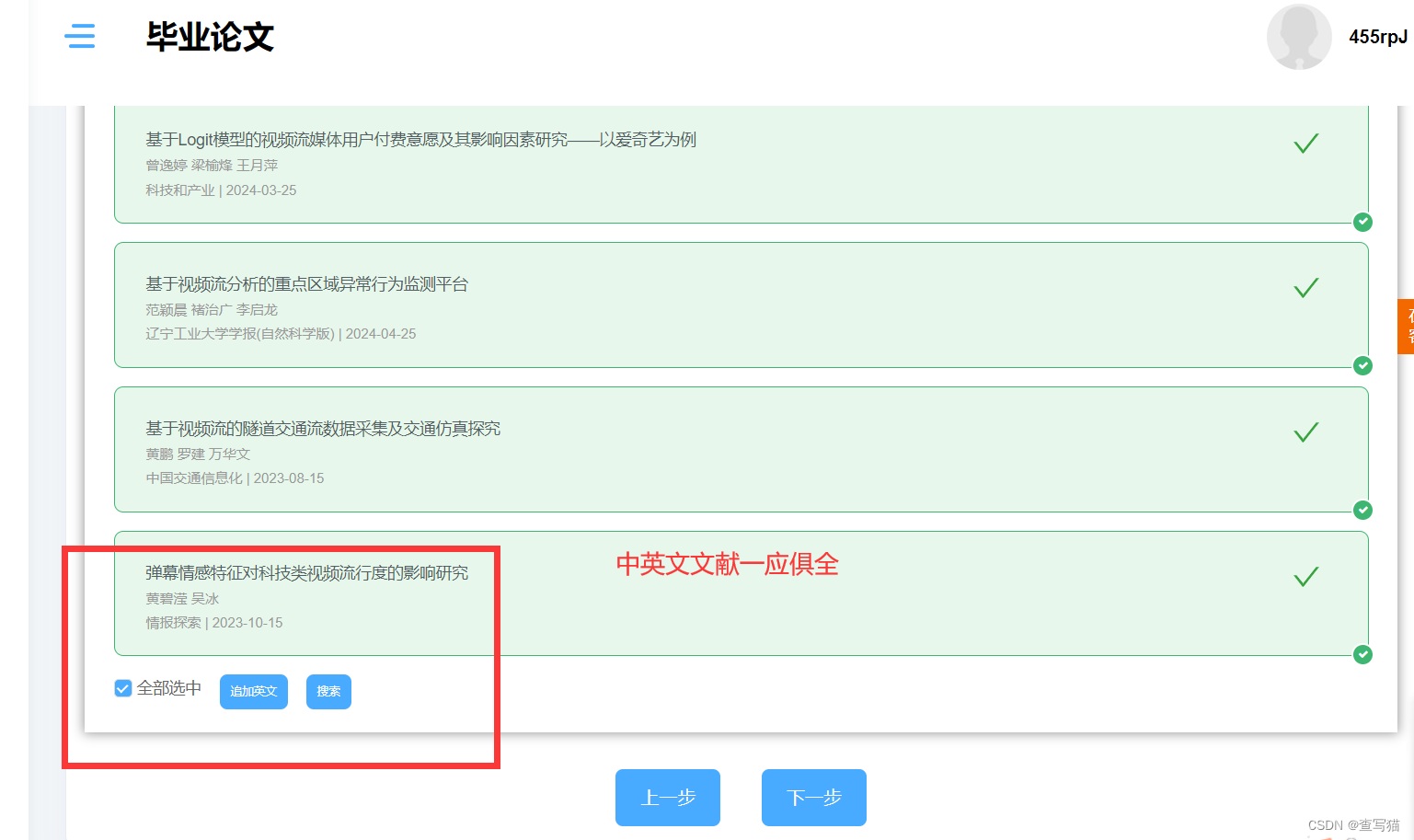Image resolution: width=1414 pixels, height=840 pixels.
Task: Go back with 上一步 button
Action: tap(668, 798)
